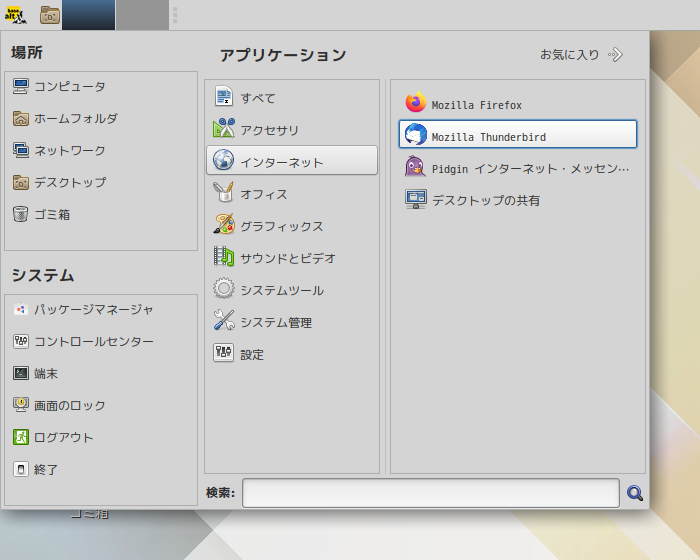The image size is (700, 560).
Task: Click the すべて category icon
Action: 224,96
